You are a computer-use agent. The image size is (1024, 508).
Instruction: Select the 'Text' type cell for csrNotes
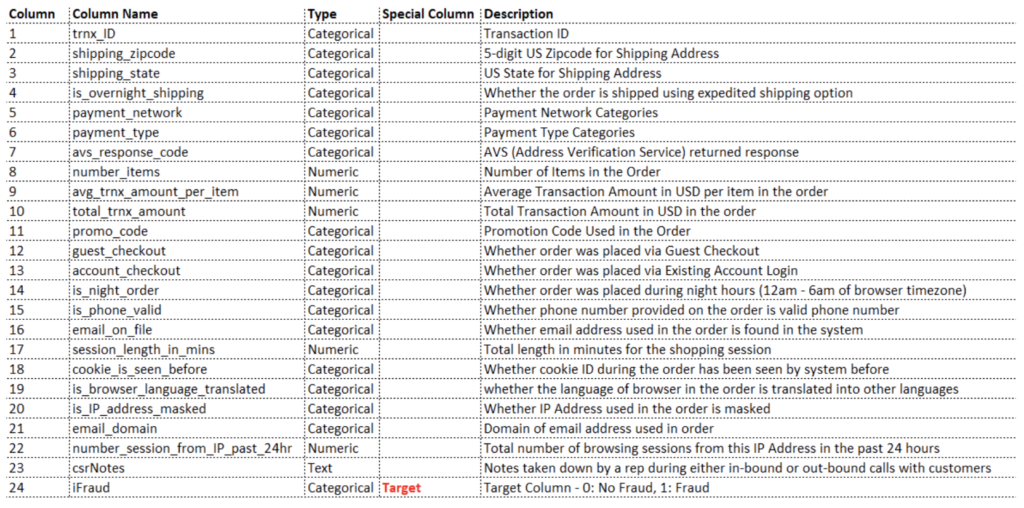[341, 468]
